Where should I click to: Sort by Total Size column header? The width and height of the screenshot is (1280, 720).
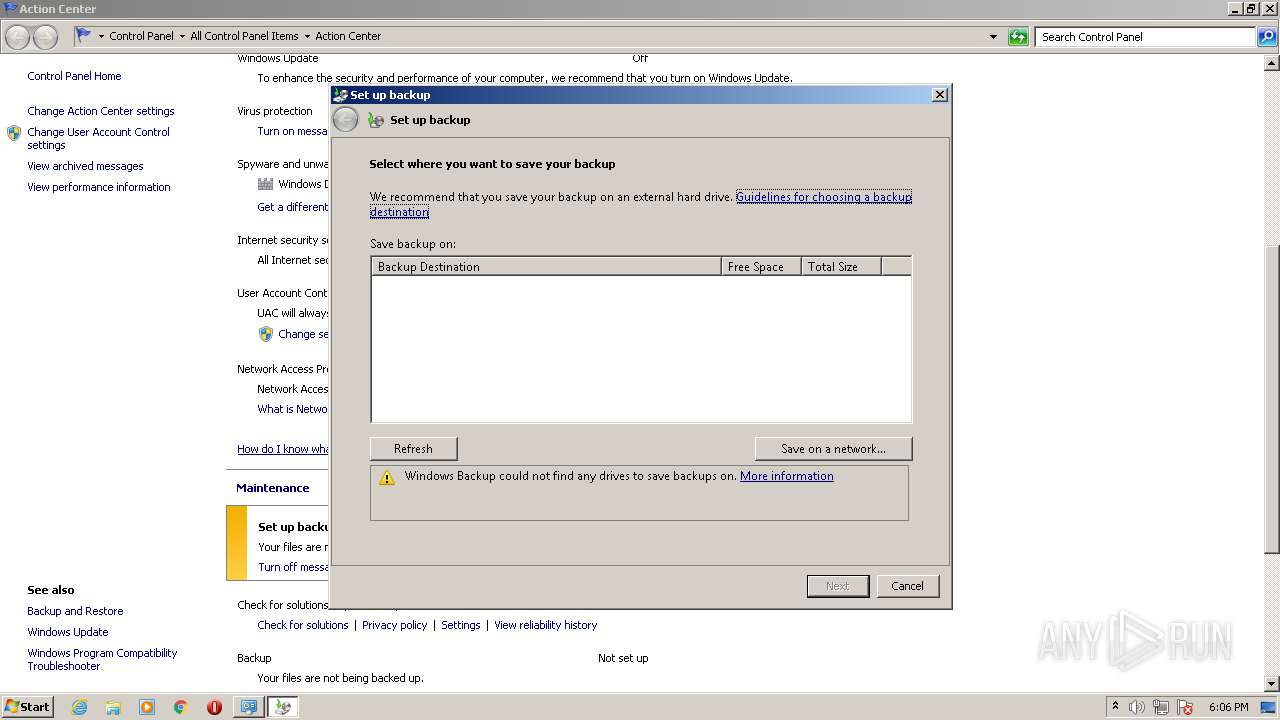[x=841, y=267]
